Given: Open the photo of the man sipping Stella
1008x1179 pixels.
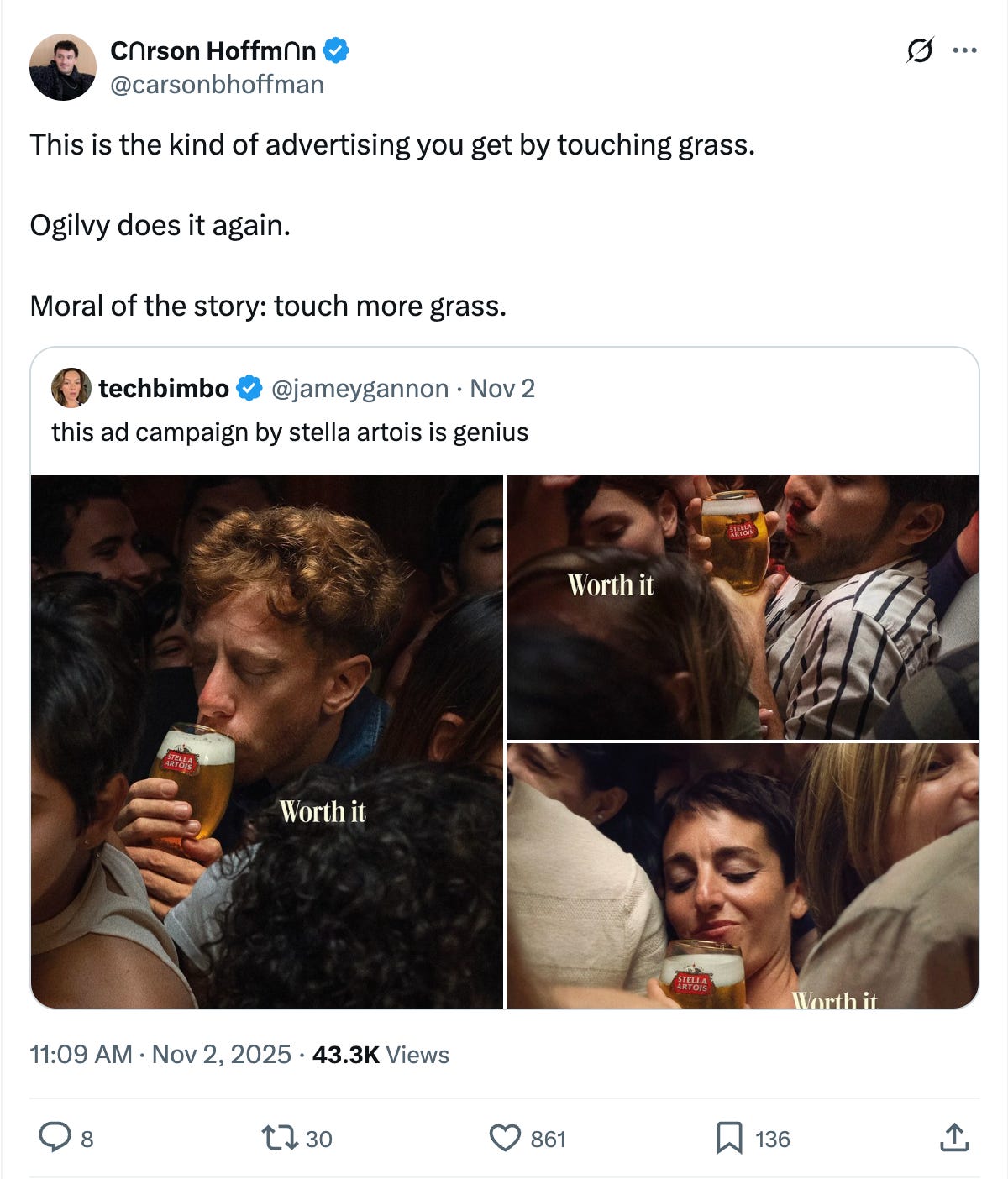Looking at the screenshot, I should pyautogui.click(x=265, y=739).
